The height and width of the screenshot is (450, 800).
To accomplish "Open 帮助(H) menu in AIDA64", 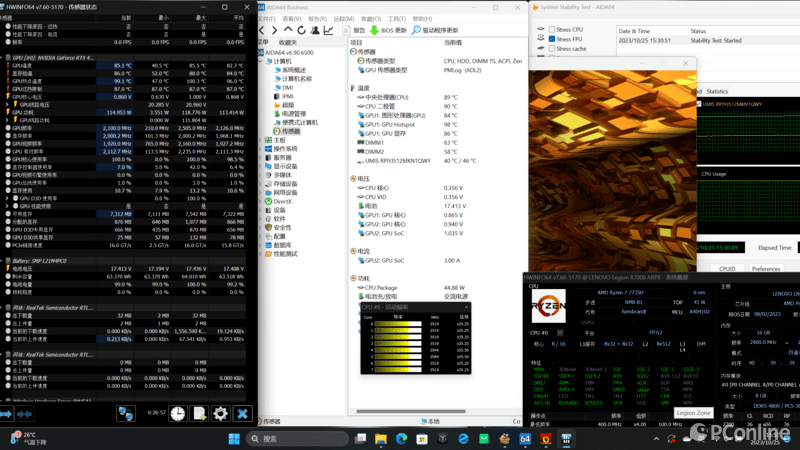I will pyautogui.click(x=422, y=19).
